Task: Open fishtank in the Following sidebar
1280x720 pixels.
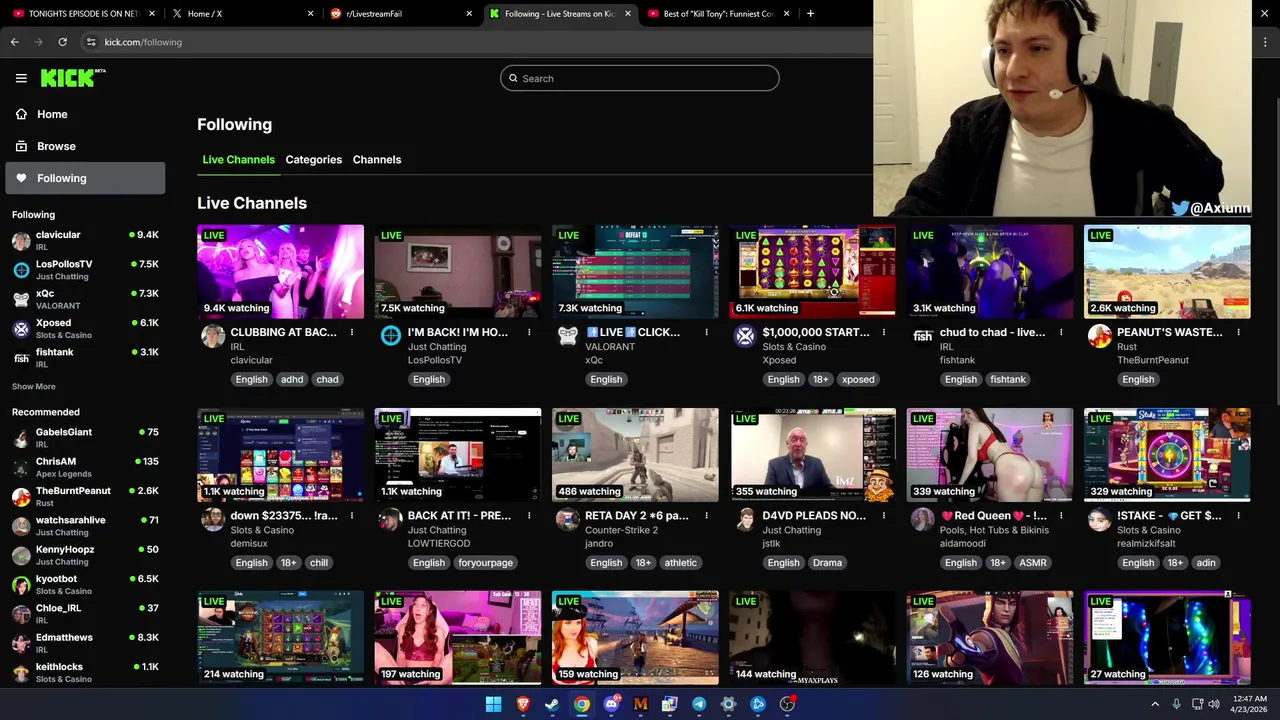Action: 85,358
